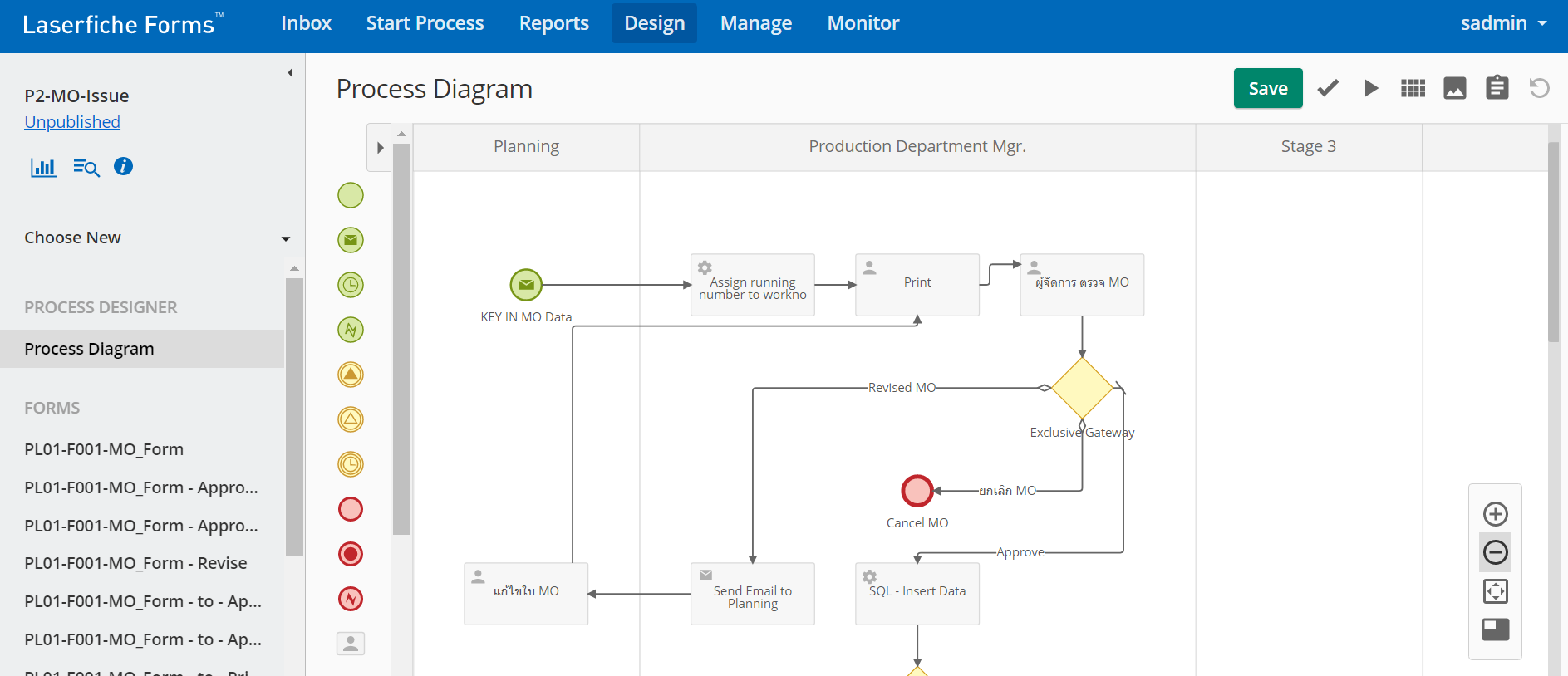Screen dimensions: 1568x676
Task: Open the Start Process tab
Action: click(425, 23)
